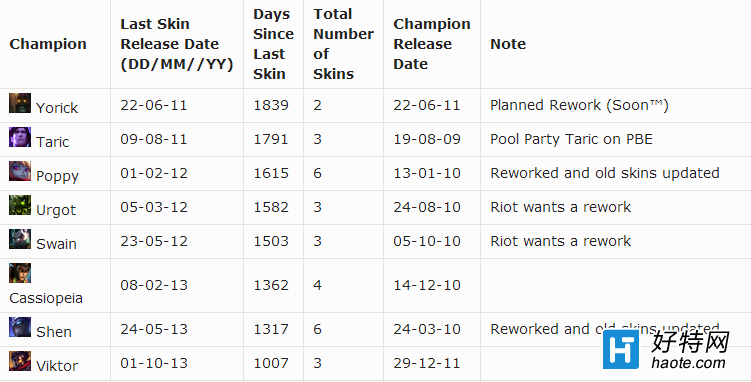This screenshot has height=382, width=751.
Task: Click Viktor's last skin date 01-10-13
Action: coord(154,363)
